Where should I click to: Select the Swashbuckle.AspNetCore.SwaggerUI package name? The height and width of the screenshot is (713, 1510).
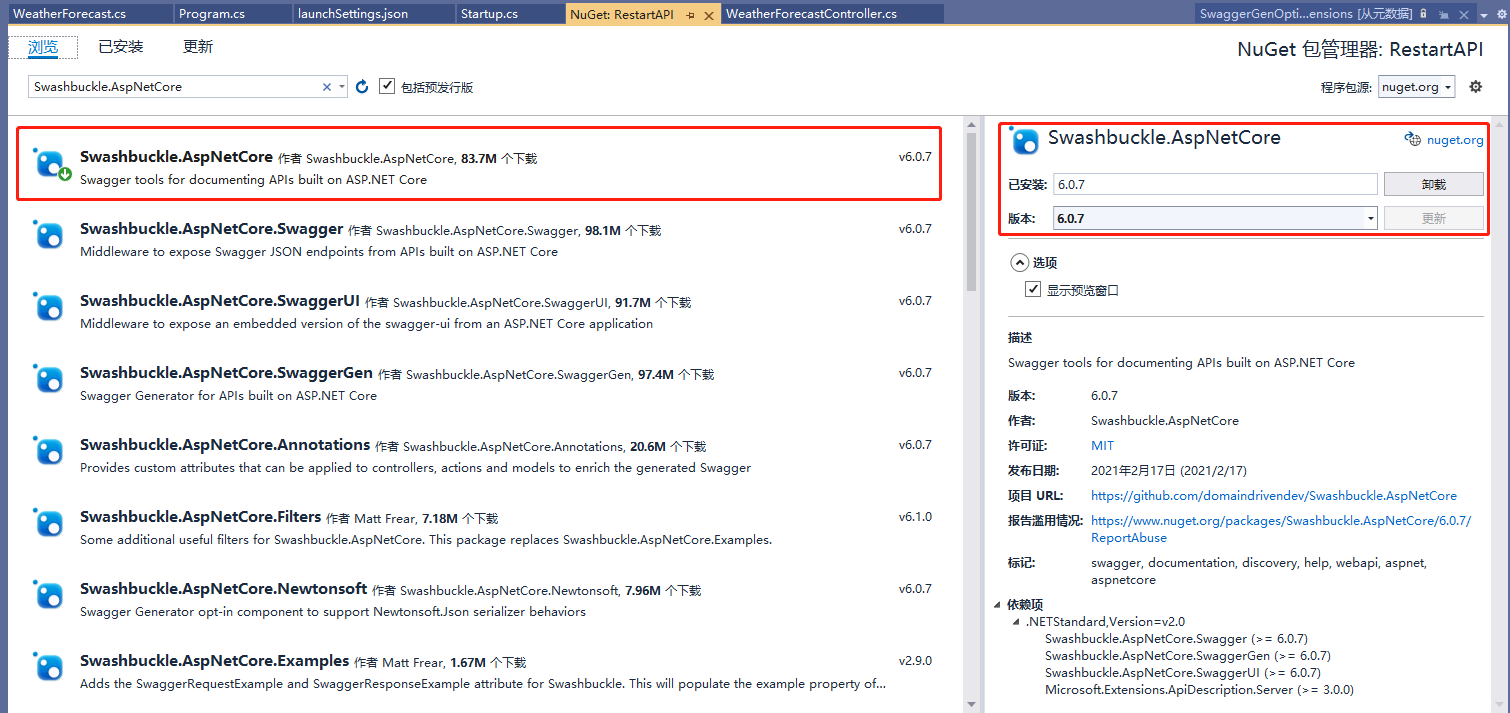point(220,301)
